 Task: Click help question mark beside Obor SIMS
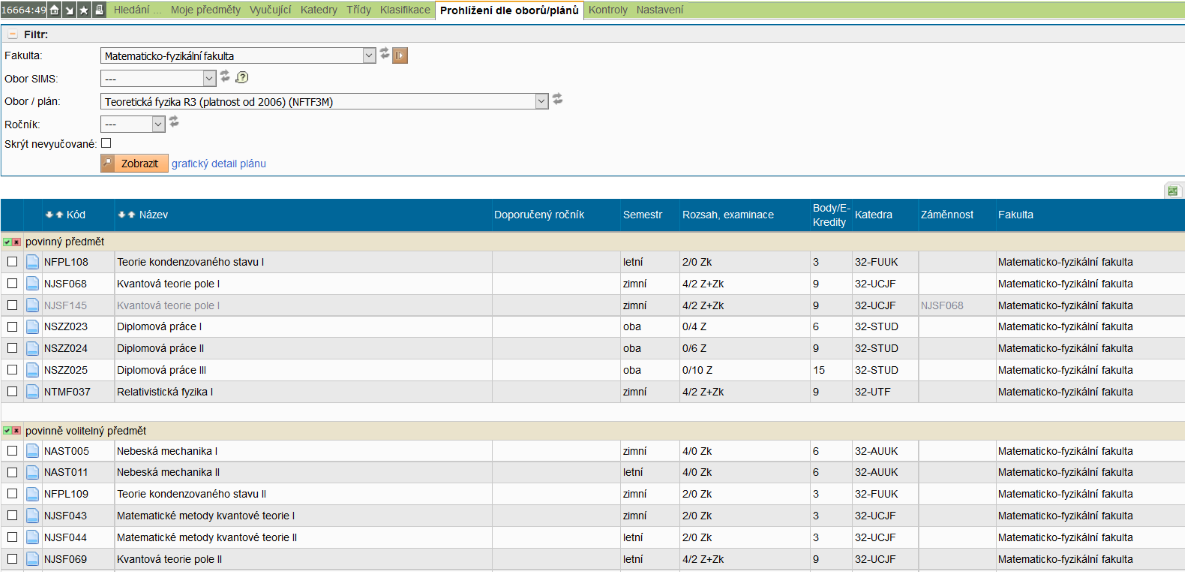coord(241,77)
